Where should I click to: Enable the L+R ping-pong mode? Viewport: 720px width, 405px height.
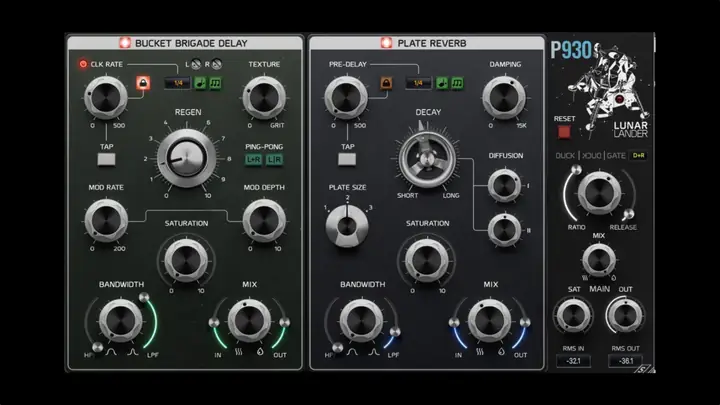(x=253, y=160)
